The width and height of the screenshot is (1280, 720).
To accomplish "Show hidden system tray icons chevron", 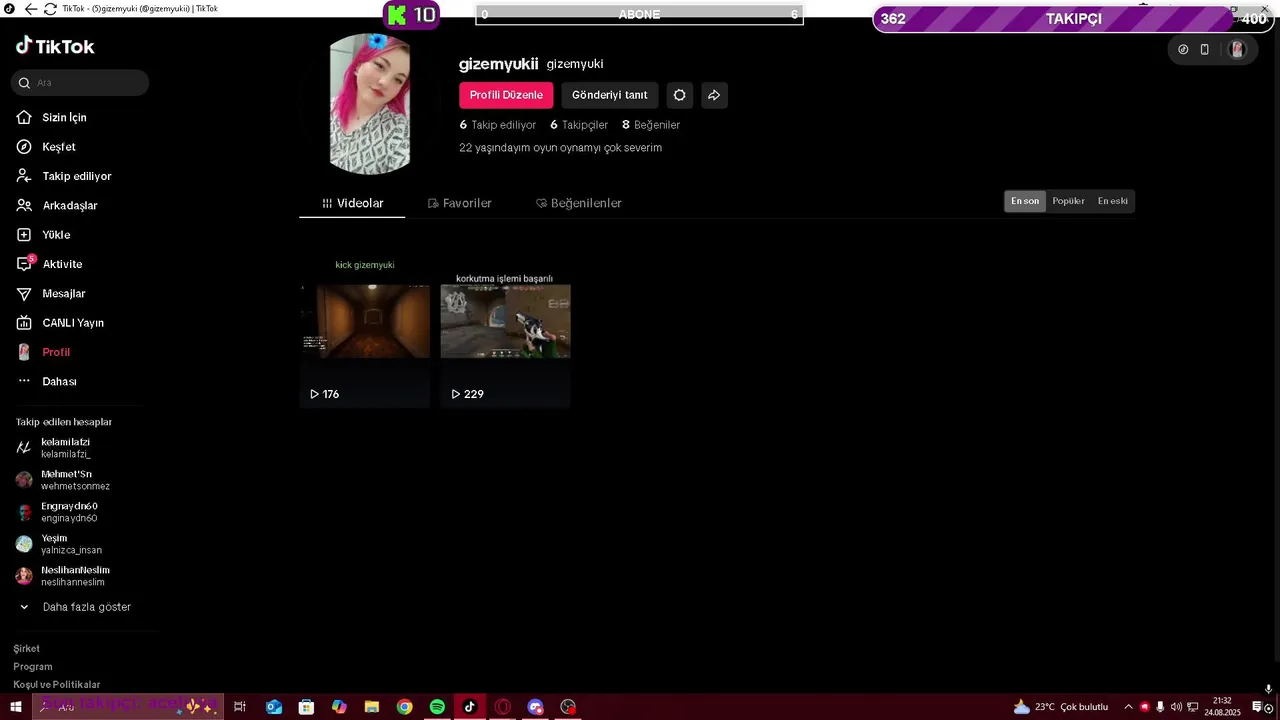I will pyautogui.click(x=1128, y=707).
